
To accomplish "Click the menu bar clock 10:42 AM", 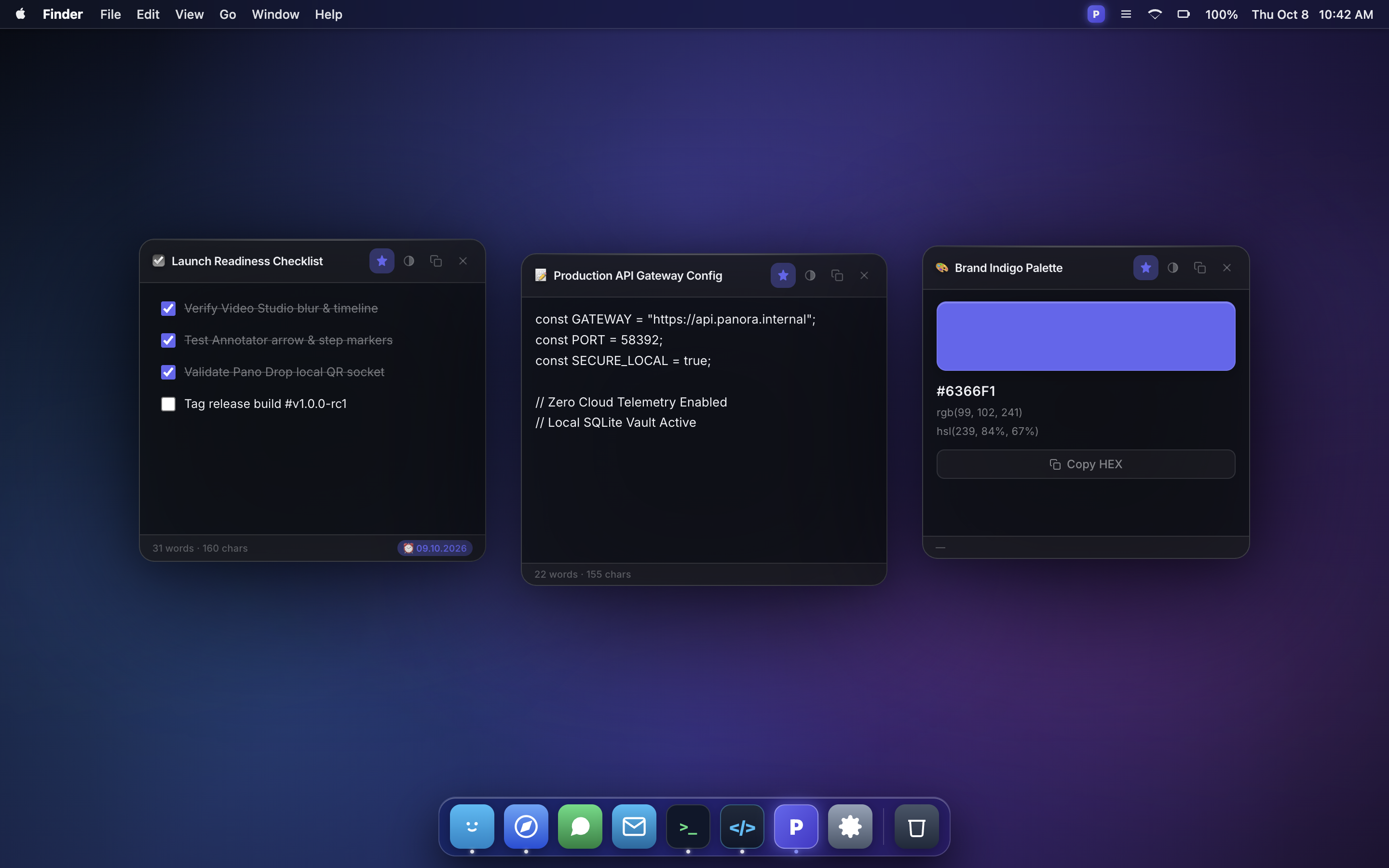I will 1346,14.
